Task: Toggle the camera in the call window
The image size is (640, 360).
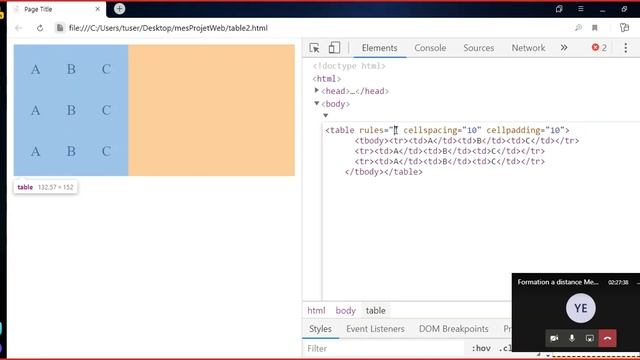Action: [x=554, y=338]
